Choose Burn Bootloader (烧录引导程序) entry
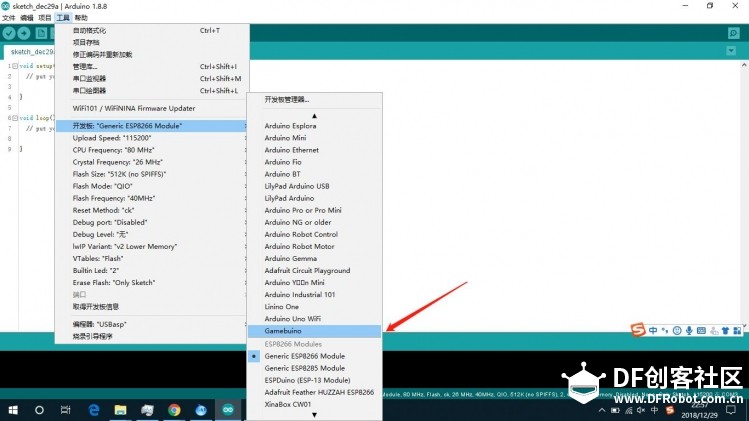Viewport: 749px width, 421px height. coord(151,336)
